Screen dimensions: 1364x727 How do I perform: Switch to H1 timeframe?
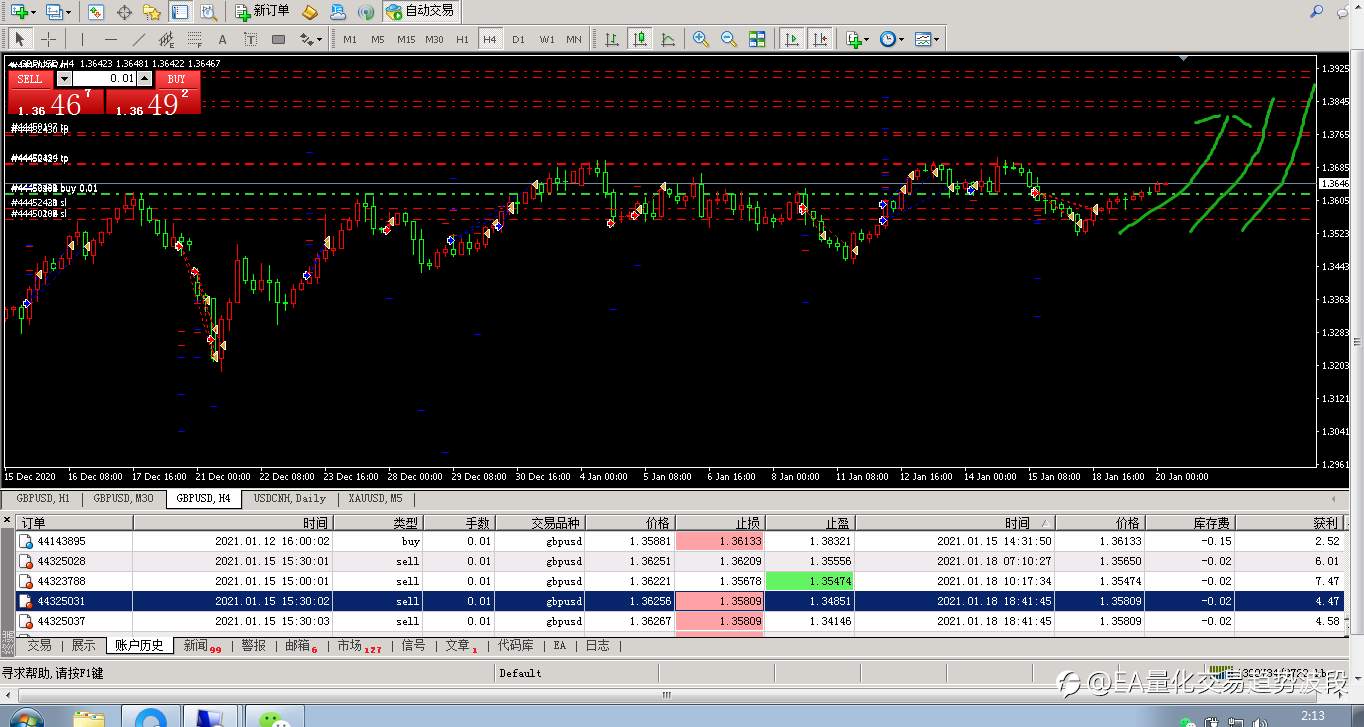[462, 39]
